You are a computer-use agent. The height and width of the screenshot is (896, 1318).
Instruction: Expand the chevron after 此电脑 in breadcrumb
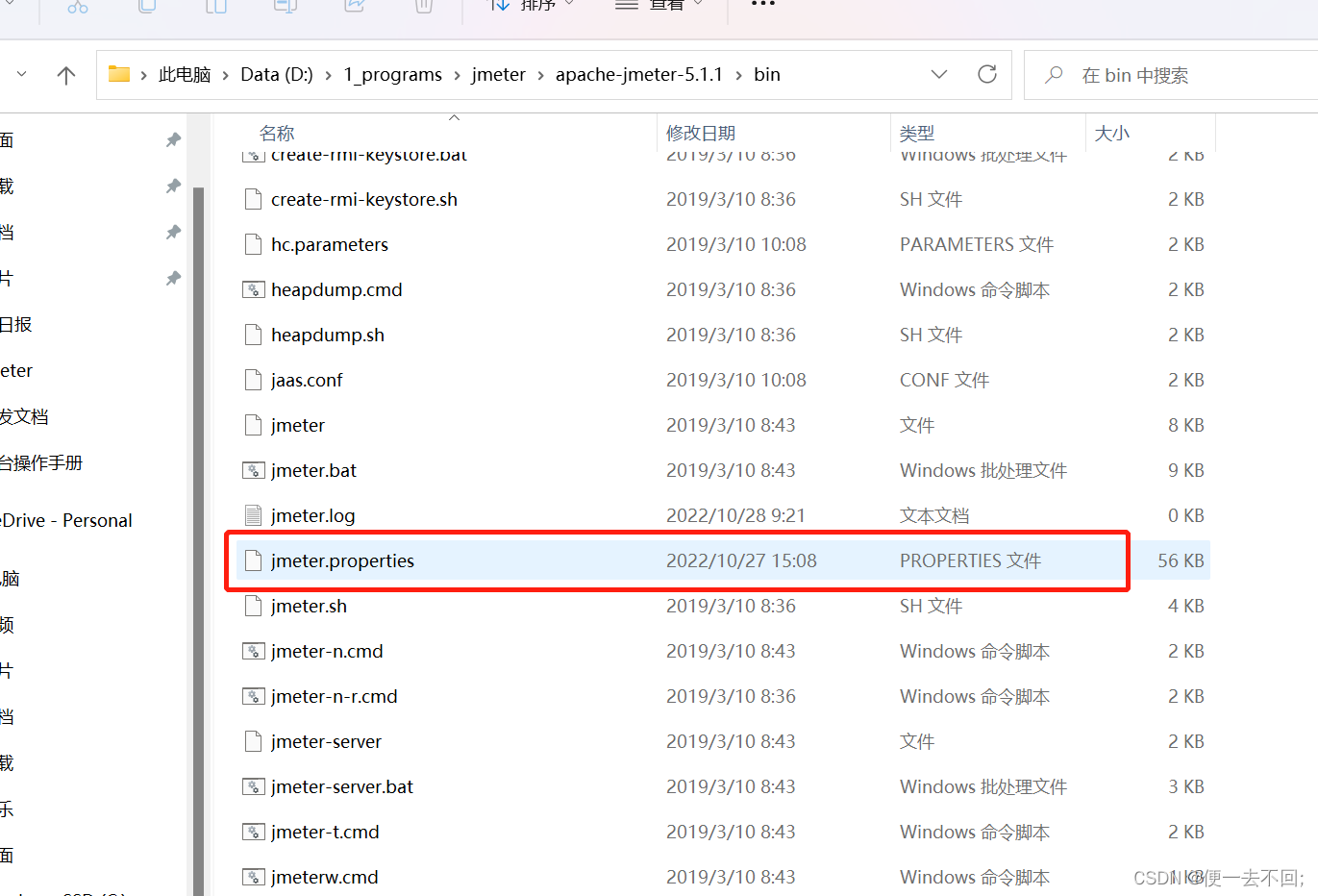(x=226, y=74)
